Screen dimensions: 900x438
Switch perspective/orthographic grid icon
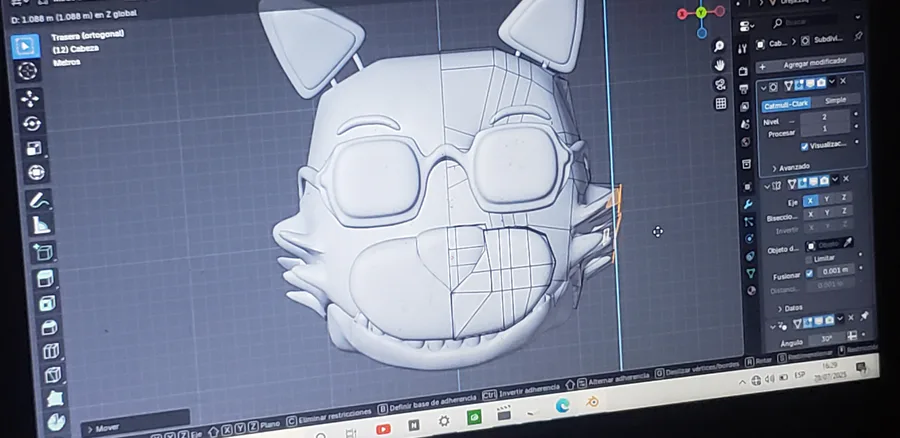(x=721, y=103)
